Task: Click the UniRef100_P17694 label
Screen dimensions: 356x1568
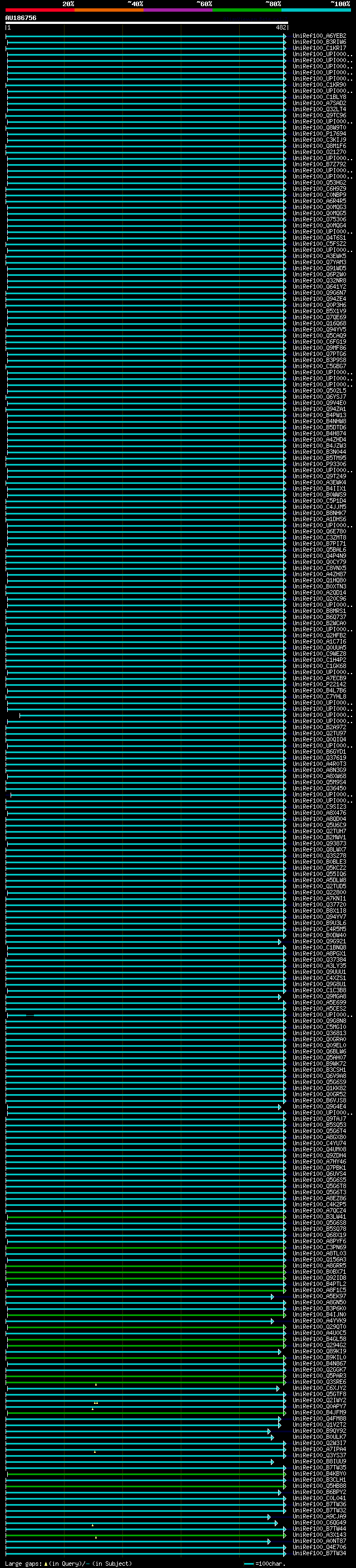Action: tap(319, 134)
